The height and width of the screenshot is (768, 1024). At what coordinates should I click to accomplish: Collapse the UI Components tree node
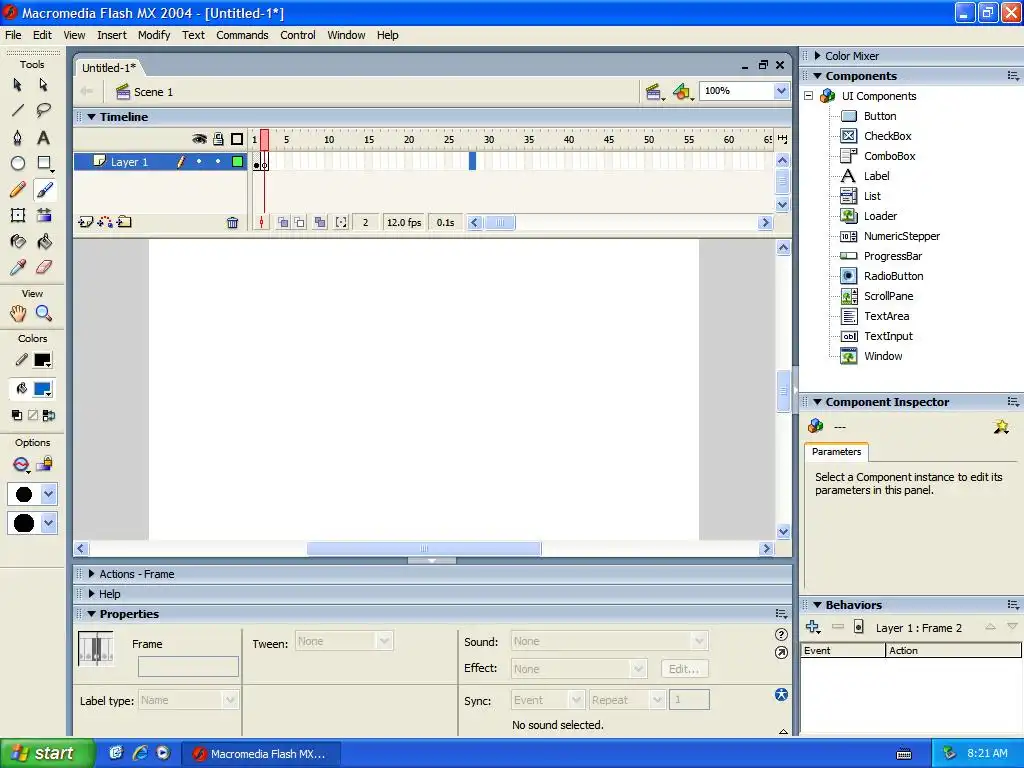click(808, 96)
